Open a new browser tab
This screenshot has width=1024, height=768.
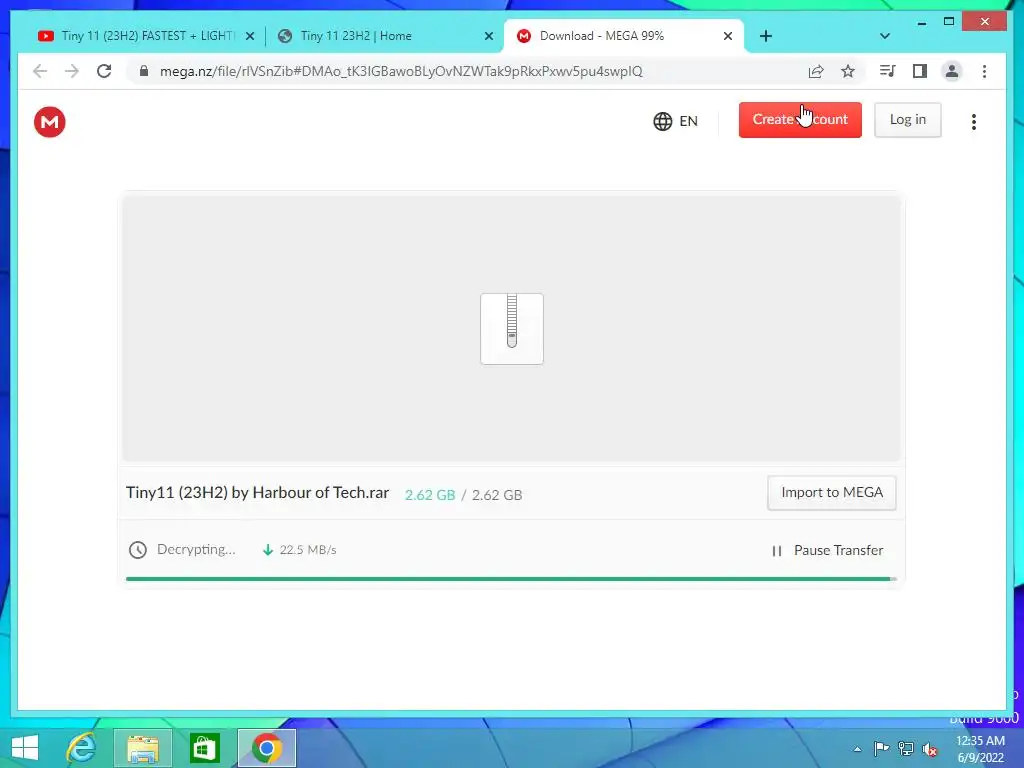click(x=766, y=37)
